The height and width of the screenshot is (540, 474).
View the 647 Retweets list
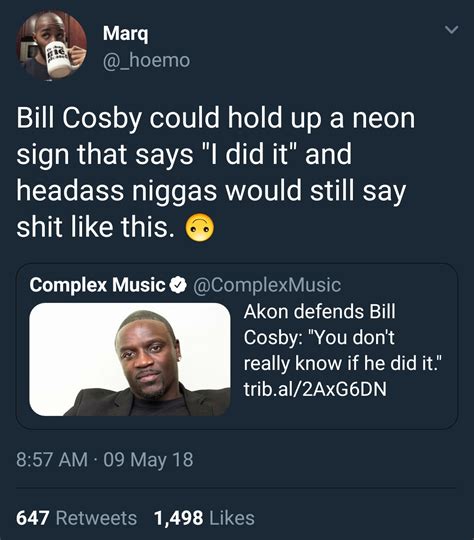tap(76, 518)
